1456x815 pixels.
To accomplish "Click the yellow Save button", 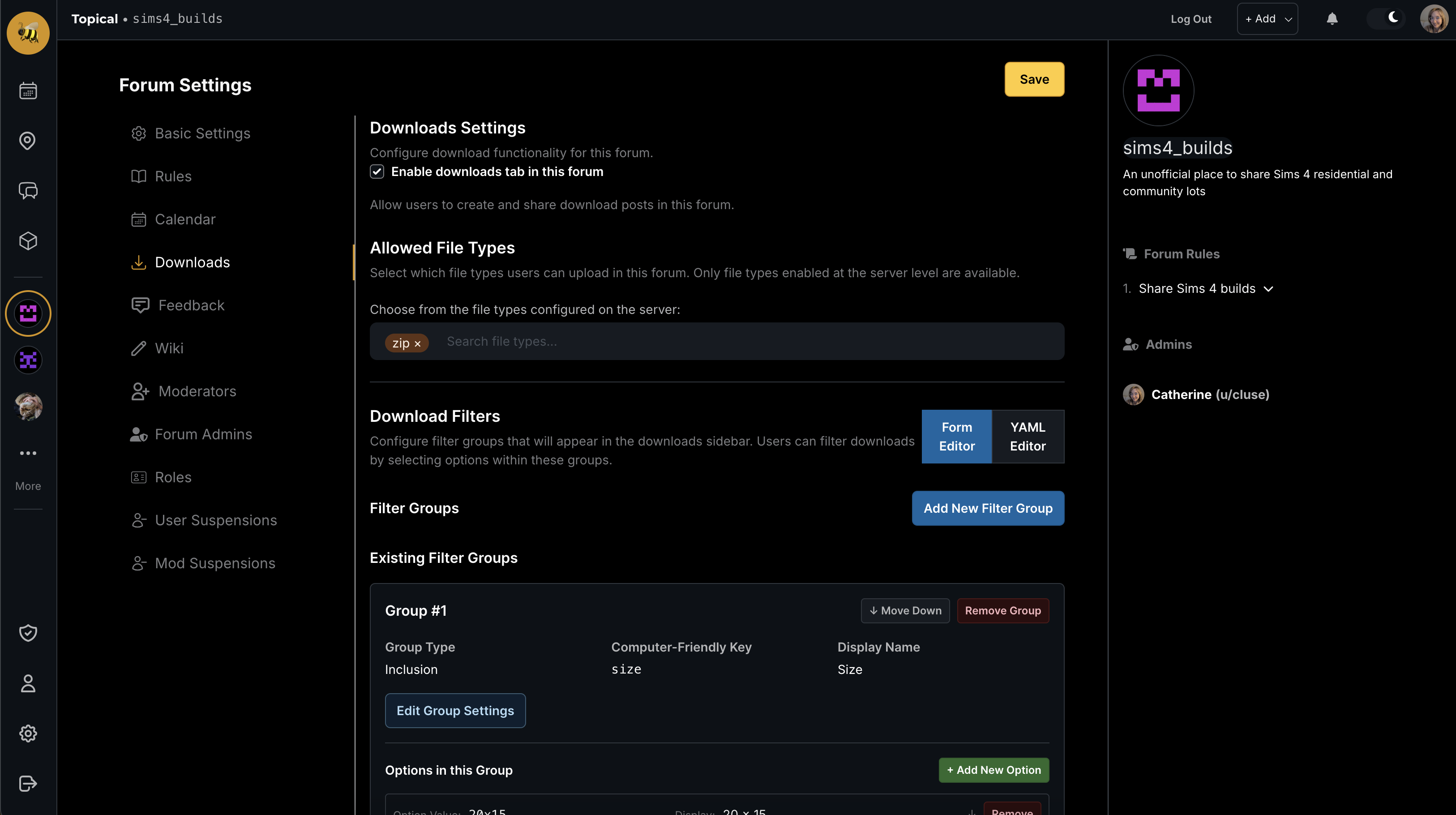I will (1034, 79).
